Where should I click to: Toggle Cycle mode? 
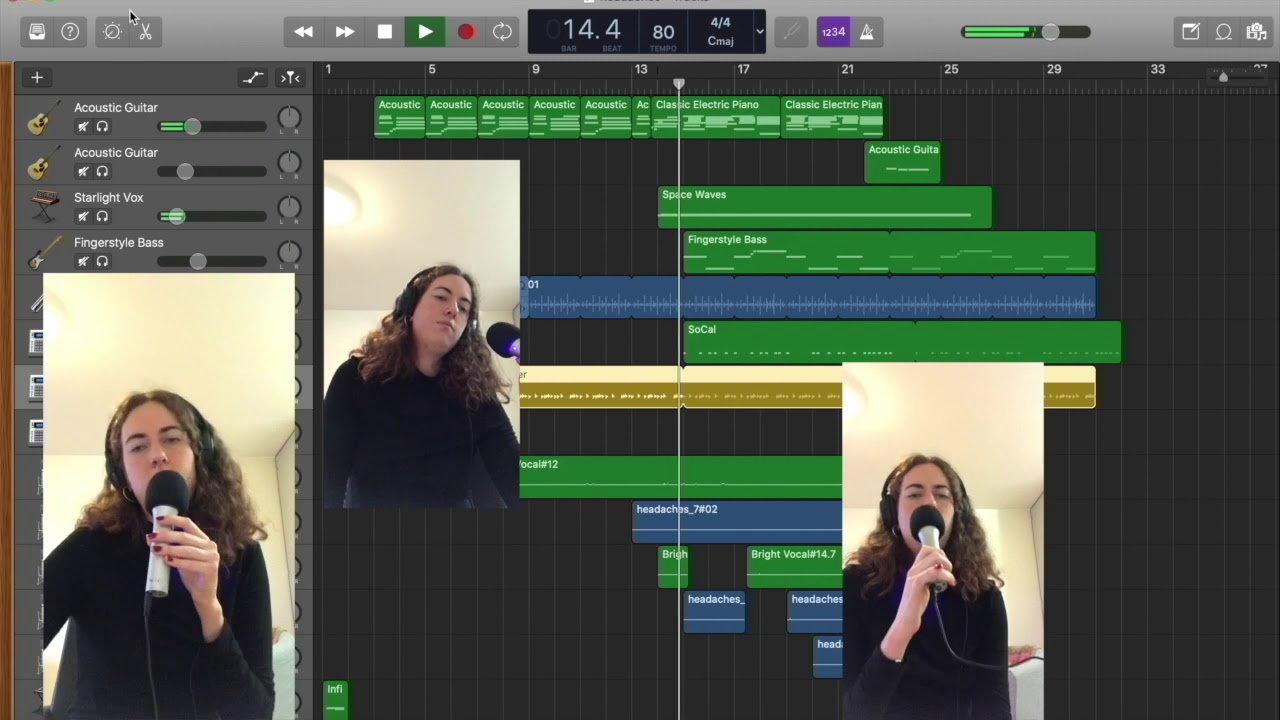click(x=502, y=32)
